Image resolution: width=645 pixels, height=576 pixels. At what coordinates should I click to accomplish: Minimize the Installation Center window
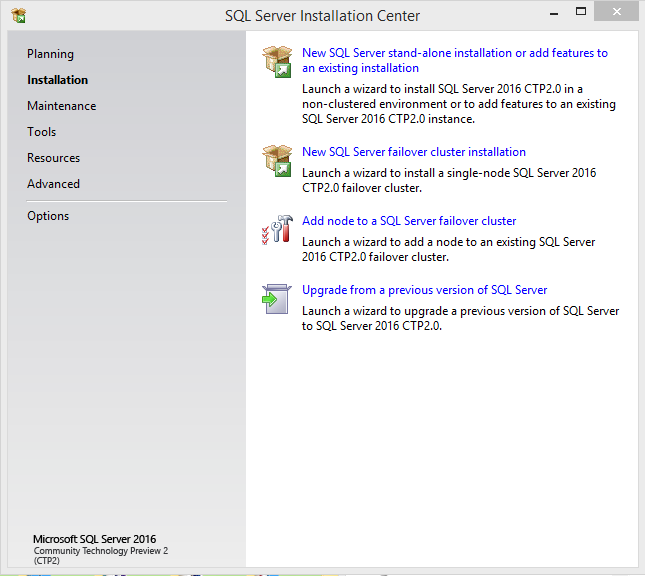click(554, 12)
